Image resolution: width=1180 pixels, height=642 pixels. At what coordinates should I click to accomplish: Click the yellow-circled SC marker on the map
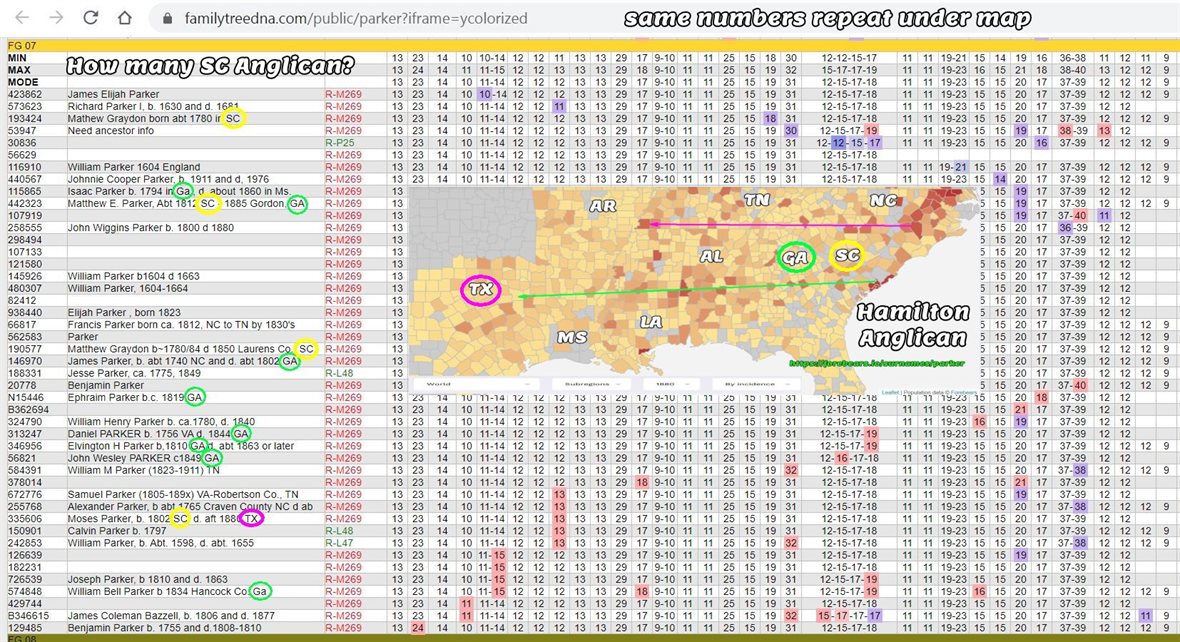click(846, 255)
